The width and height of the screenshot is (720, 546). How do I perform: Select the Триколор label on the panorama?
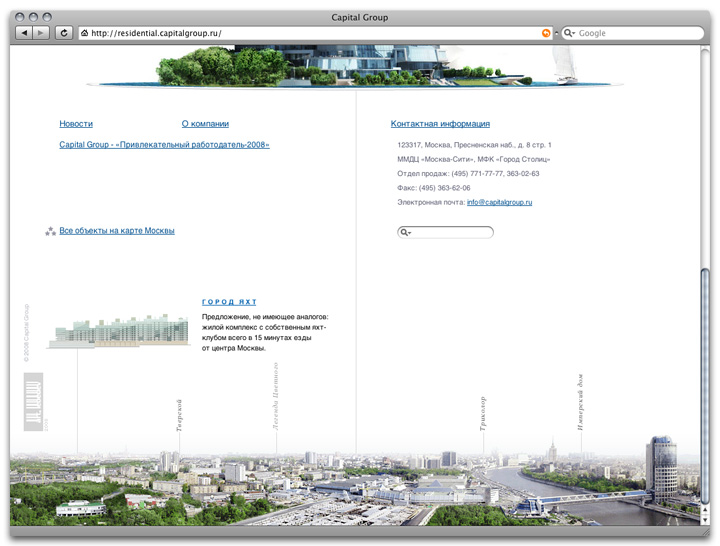483,413
